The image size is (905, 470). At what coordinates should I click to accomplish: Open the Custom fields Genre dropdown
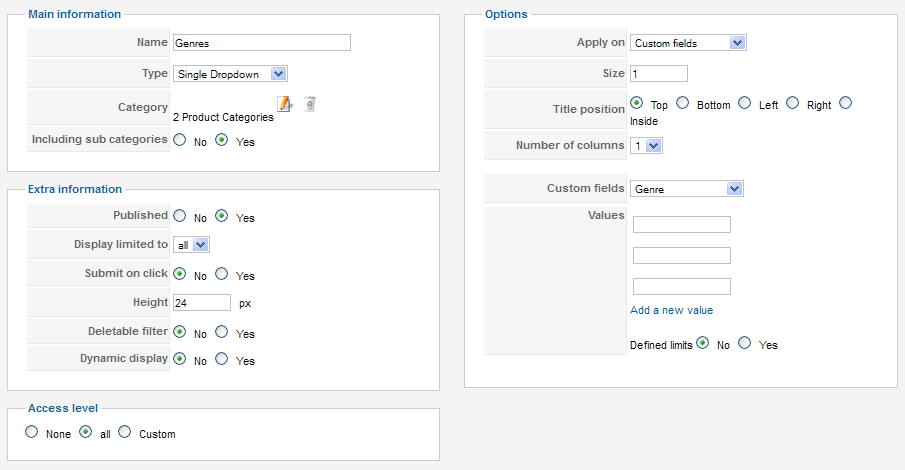687,189
